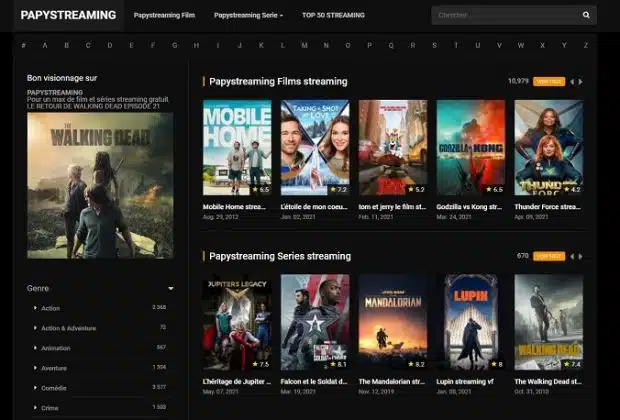Filter titles by letter C
The width and height of the screenshot is (620, 420).
(88, 45)
